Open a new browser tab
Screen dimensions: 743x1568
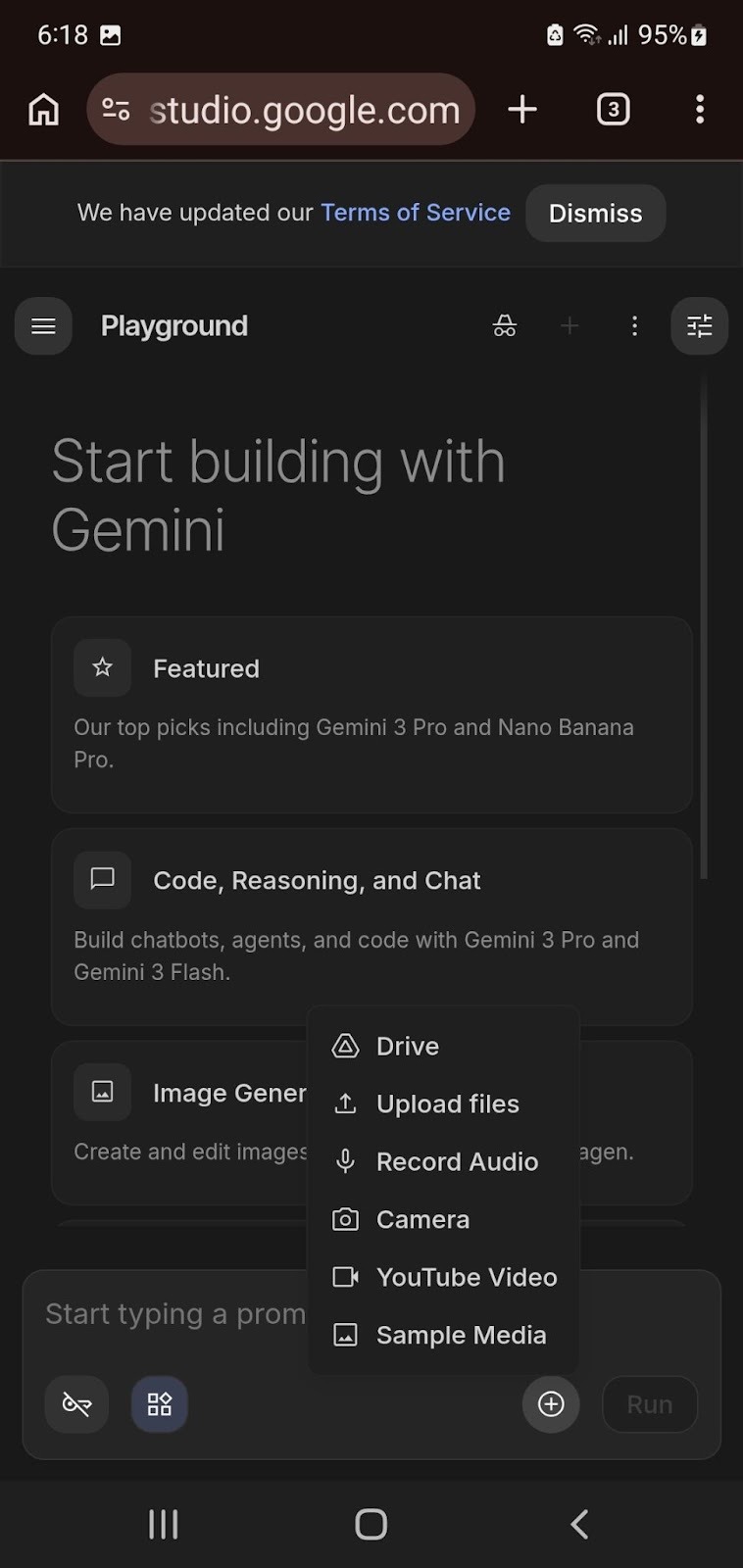tap(522, 110)
